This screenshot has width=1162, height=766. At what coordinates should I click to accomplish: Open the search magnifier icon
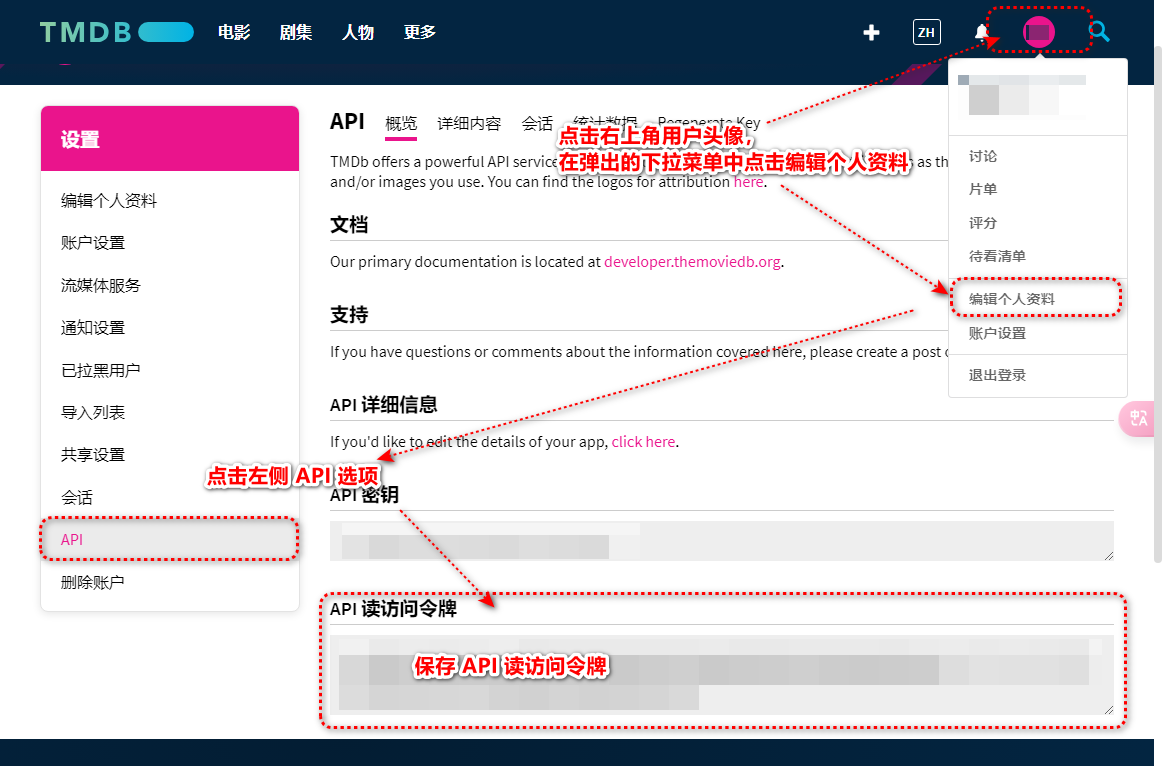click(x=1099, y=32)
